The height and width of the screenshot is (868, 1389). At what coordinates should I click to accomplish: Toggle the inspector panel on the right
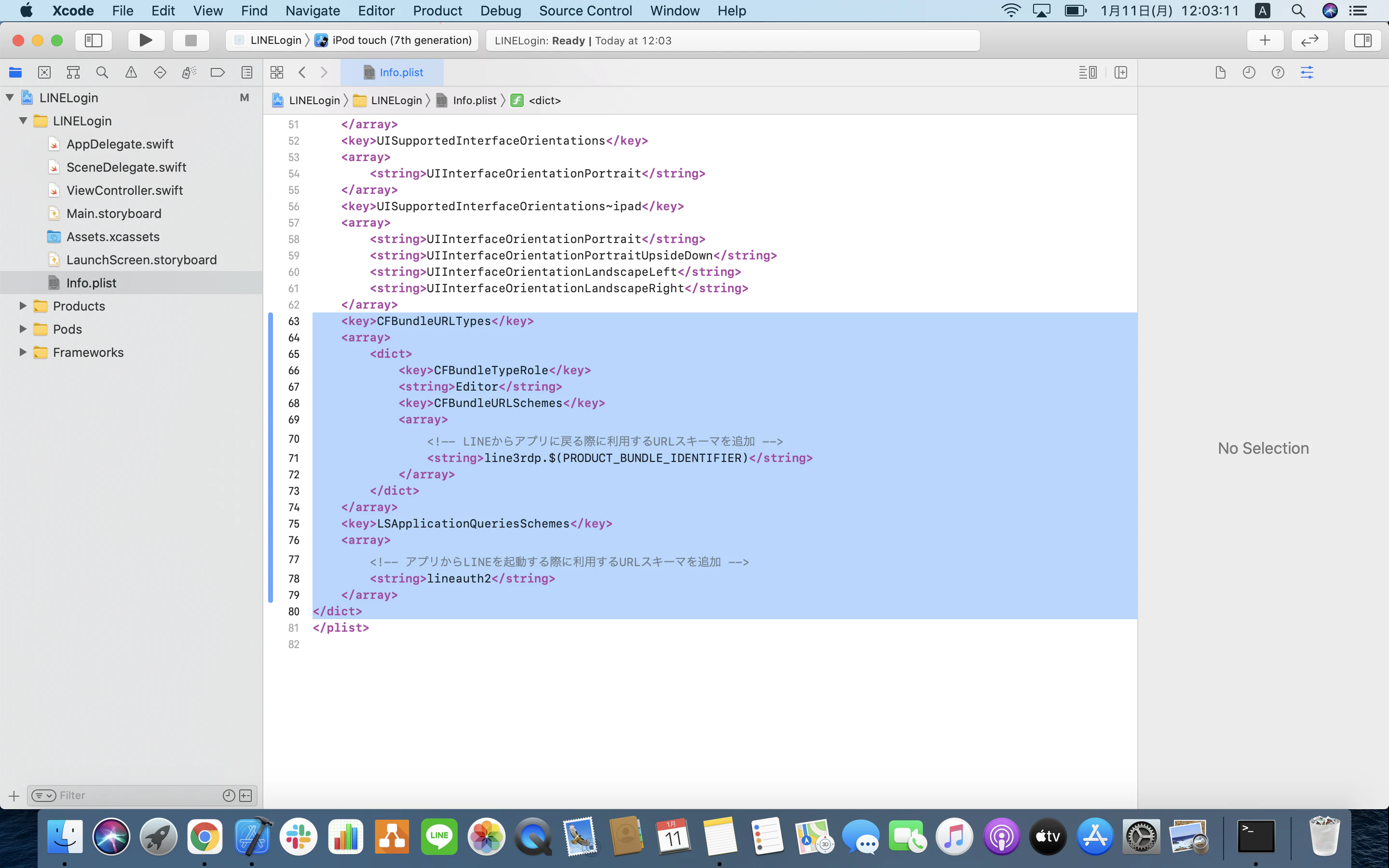click(x=1362, y=40)
